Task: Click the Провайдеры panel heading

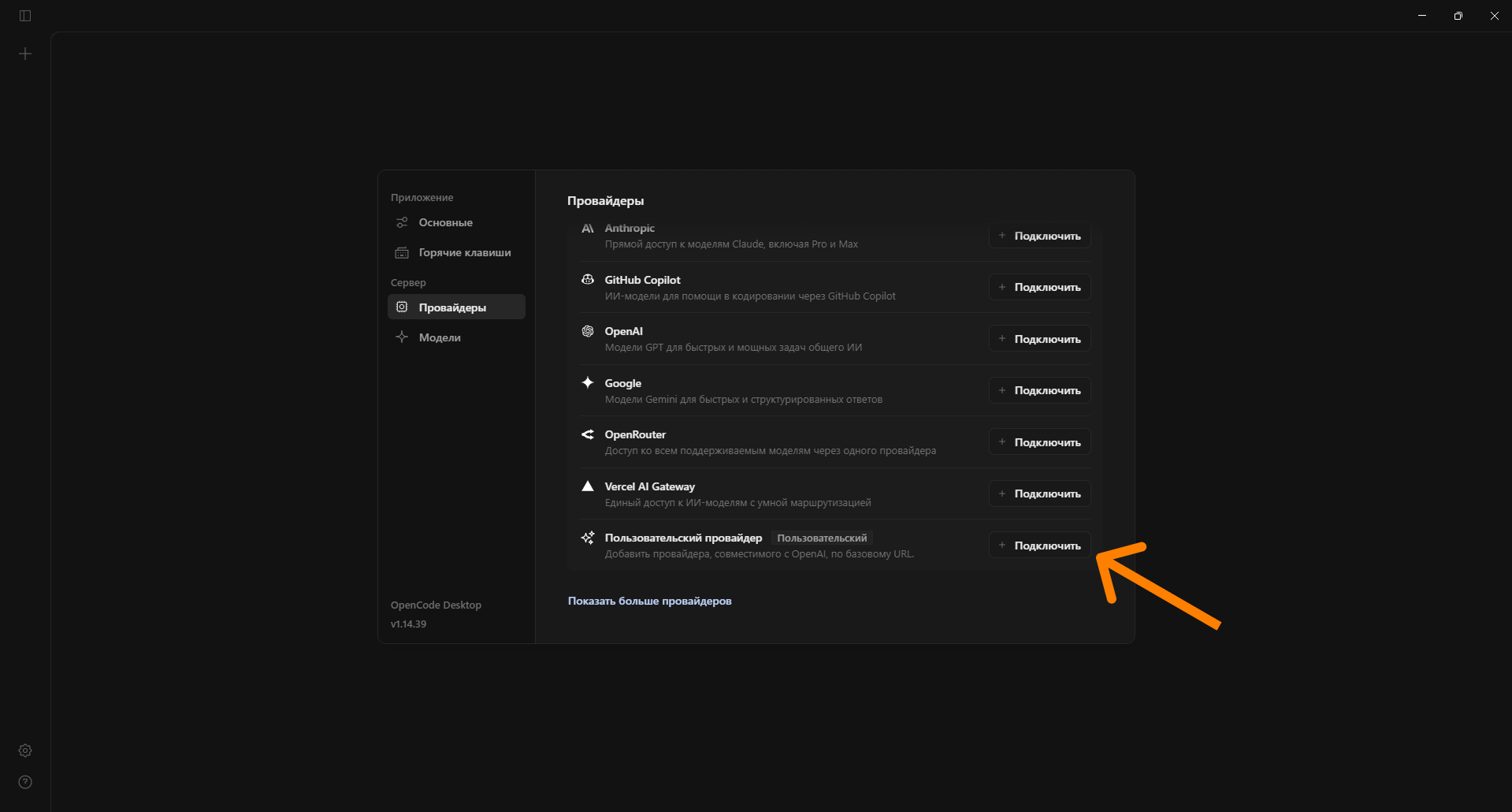Action: (x=606, y=201)
